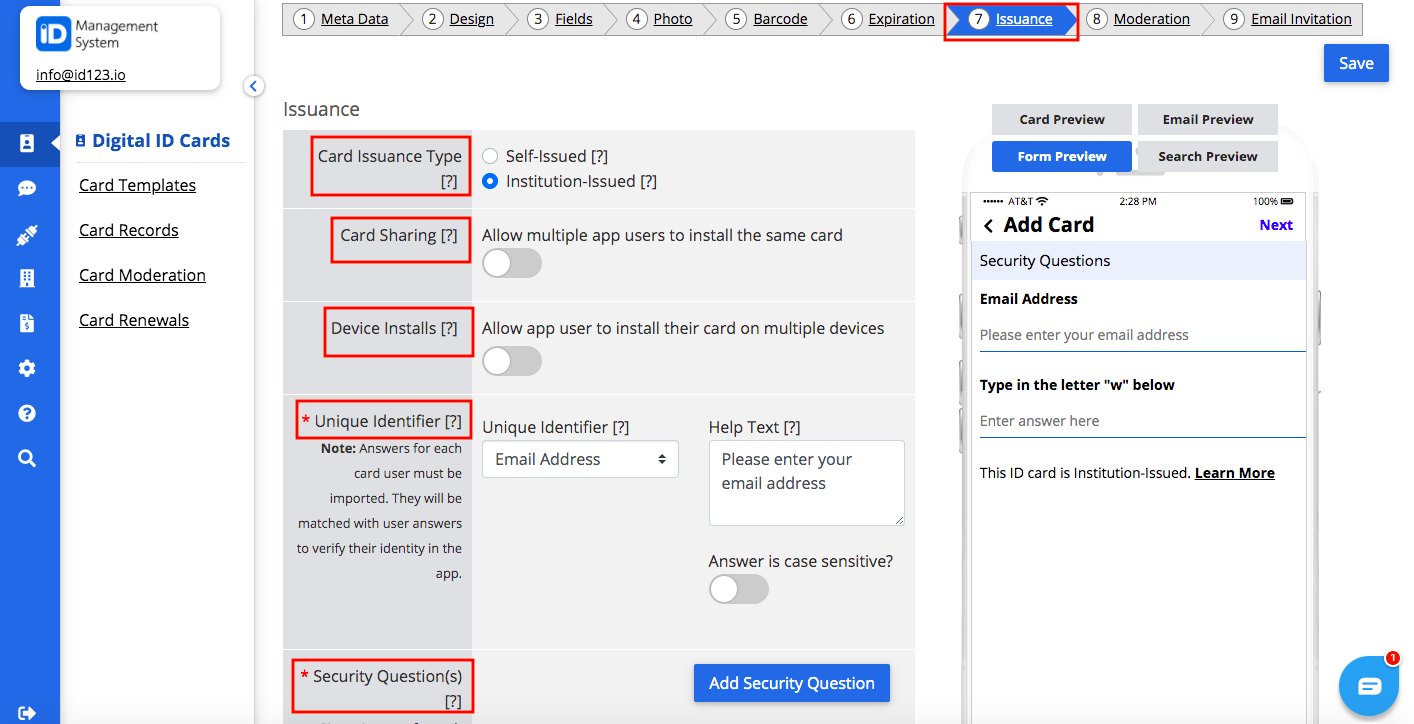The height and width of the screenshot is (724, 1414).
Task: Click inside the Help Text field
Action: (x=806, y=483)
